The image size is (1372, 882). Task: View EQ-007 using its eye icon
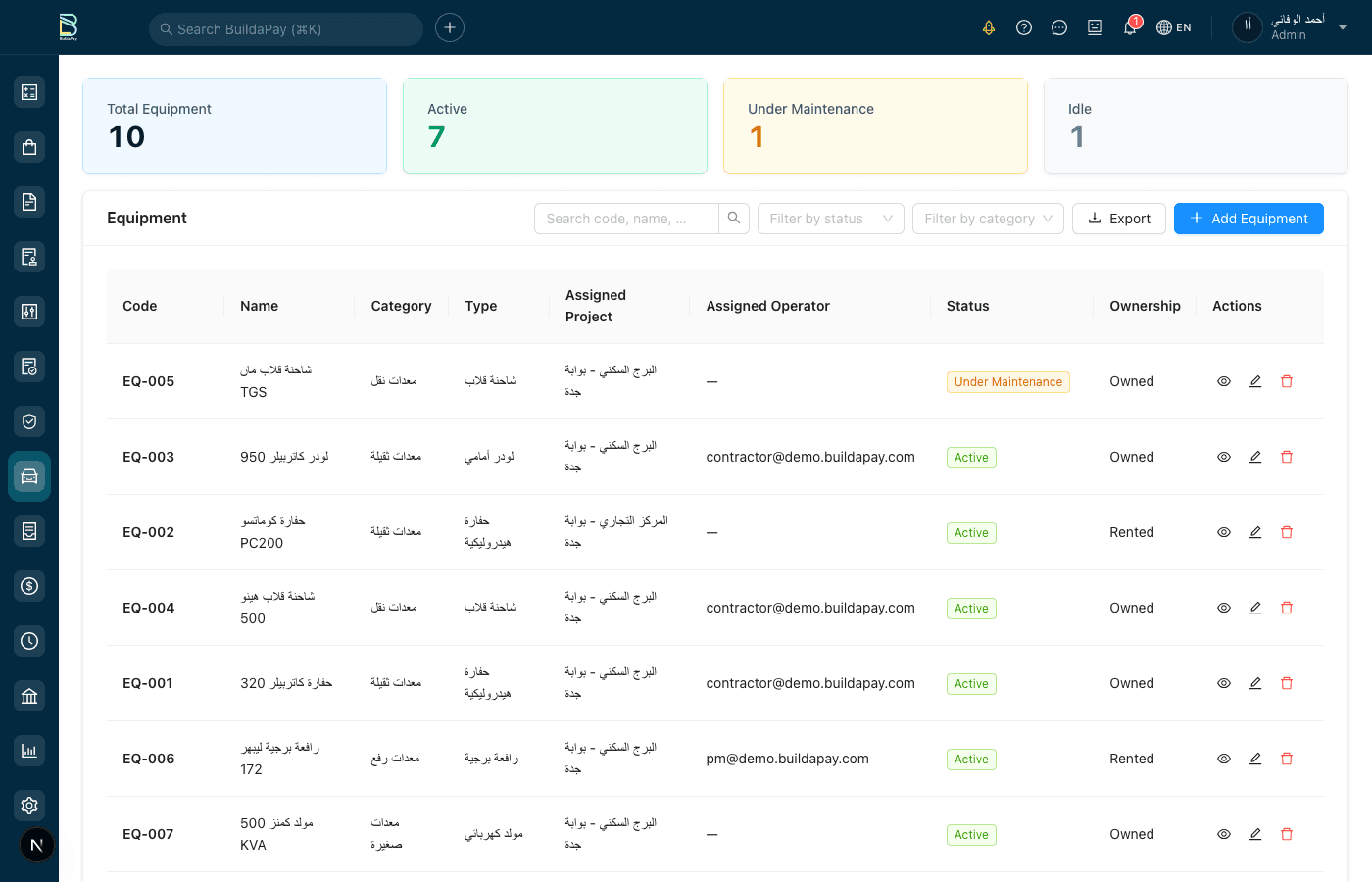coord(1223,834)
